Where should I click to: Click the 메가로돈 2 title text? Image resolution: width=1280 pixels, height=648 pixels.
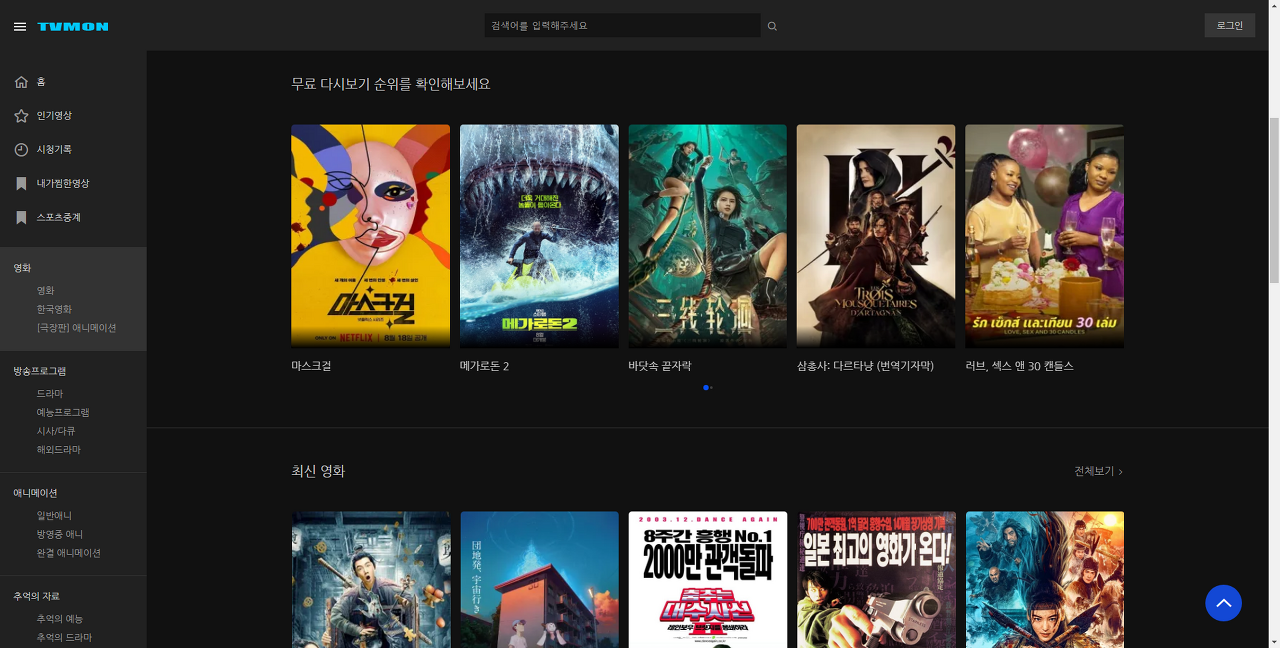[484, 366]
